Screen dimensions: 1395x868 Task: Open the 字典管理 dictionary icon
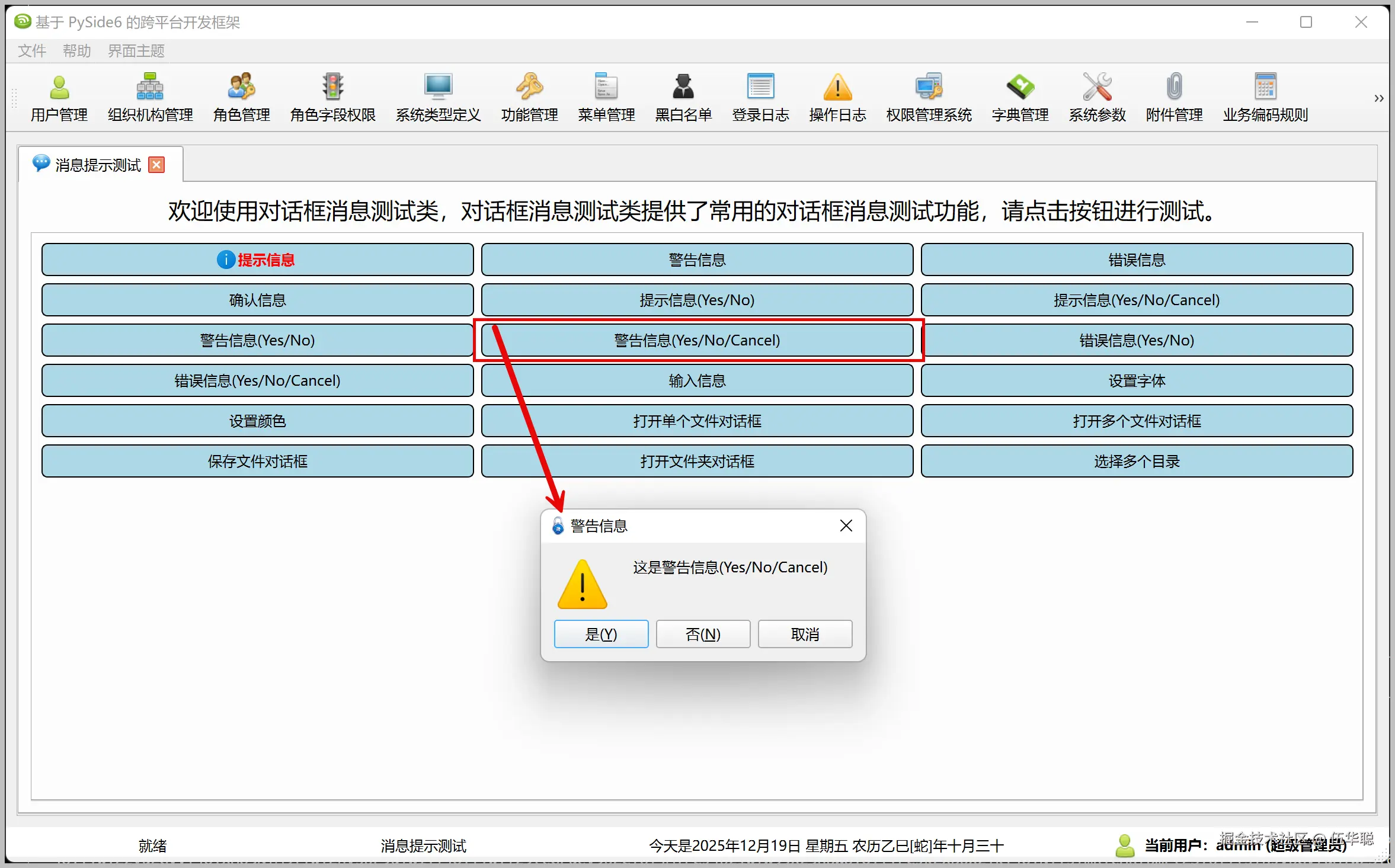pyautogui.click(x=1019, y=88)
